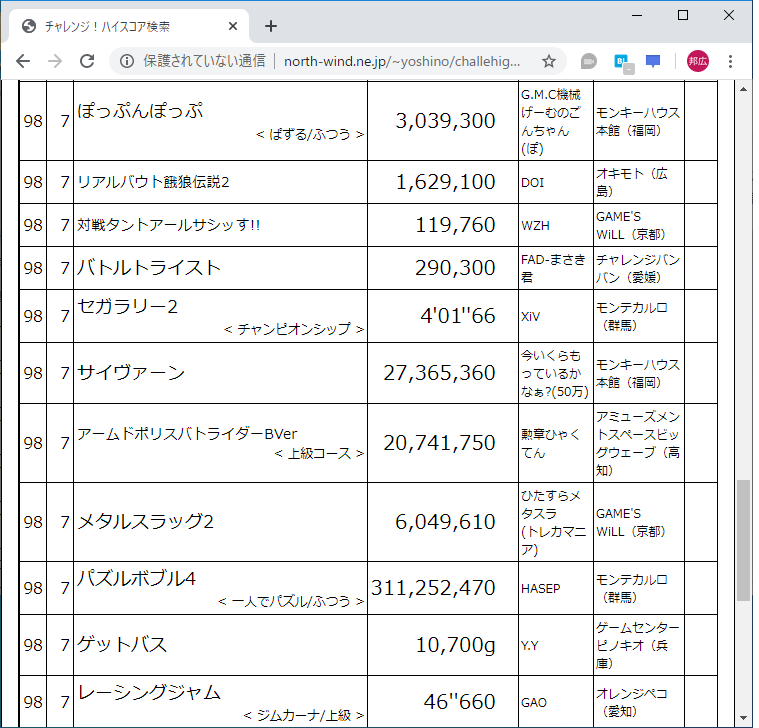Image resolution: width=759 pixels, height=728 pixels.
Task: Select game title ぽっぷんぽっぷ
Action: pos(140,111)
